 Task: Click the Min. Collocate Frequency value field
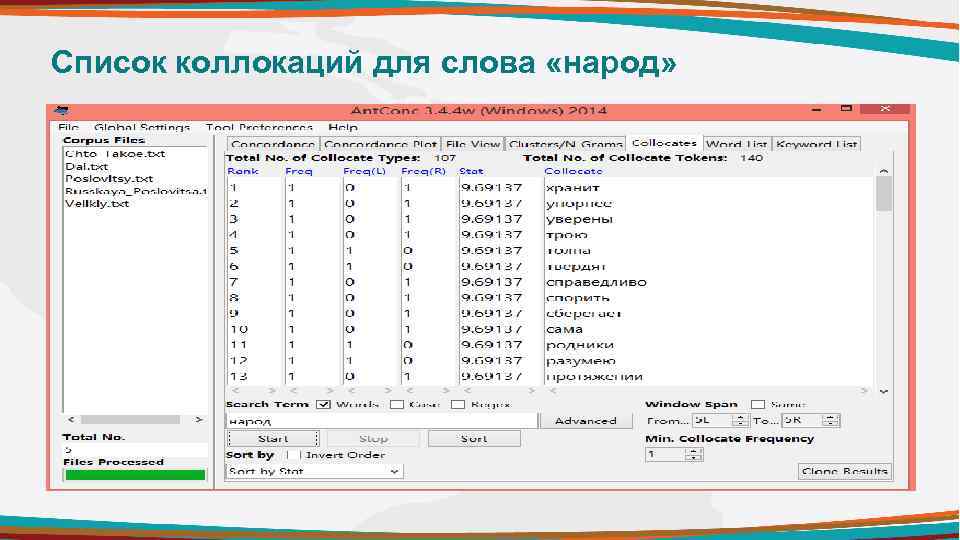click(x=666, y=455)
